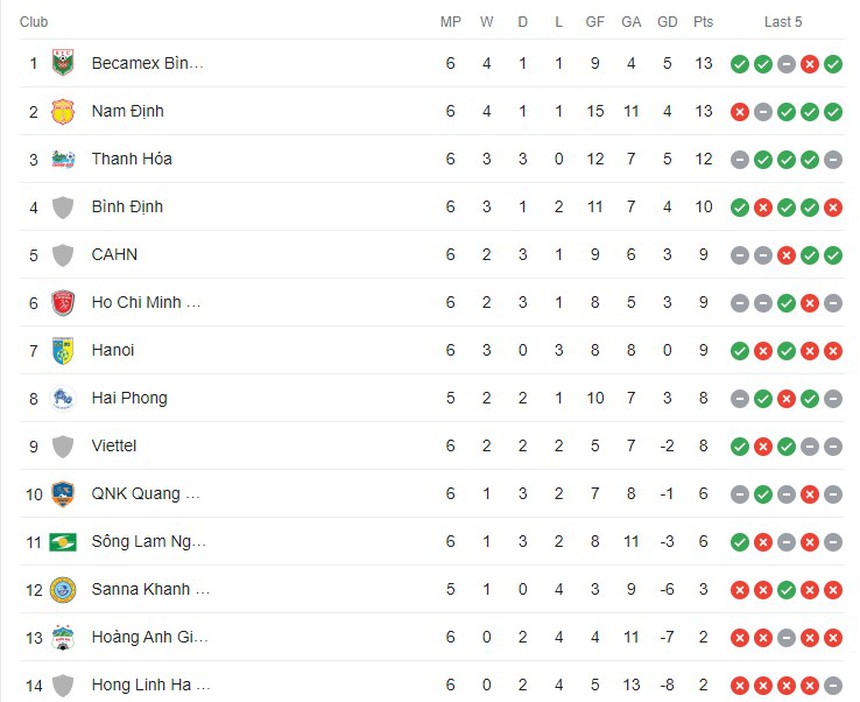860x702 pixels.
Task: Click the Ho Chi Minh club logo
Action: point(65,302)
